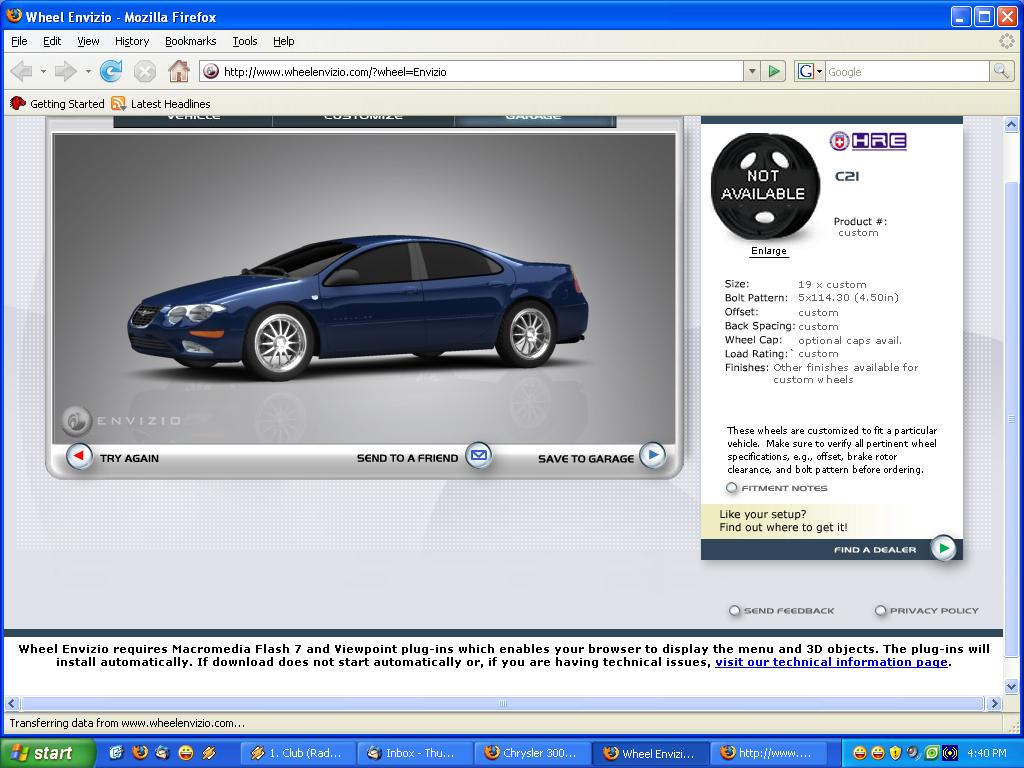Expand the Back button history dropdown
1024x768 pixels.
[43, 71]
